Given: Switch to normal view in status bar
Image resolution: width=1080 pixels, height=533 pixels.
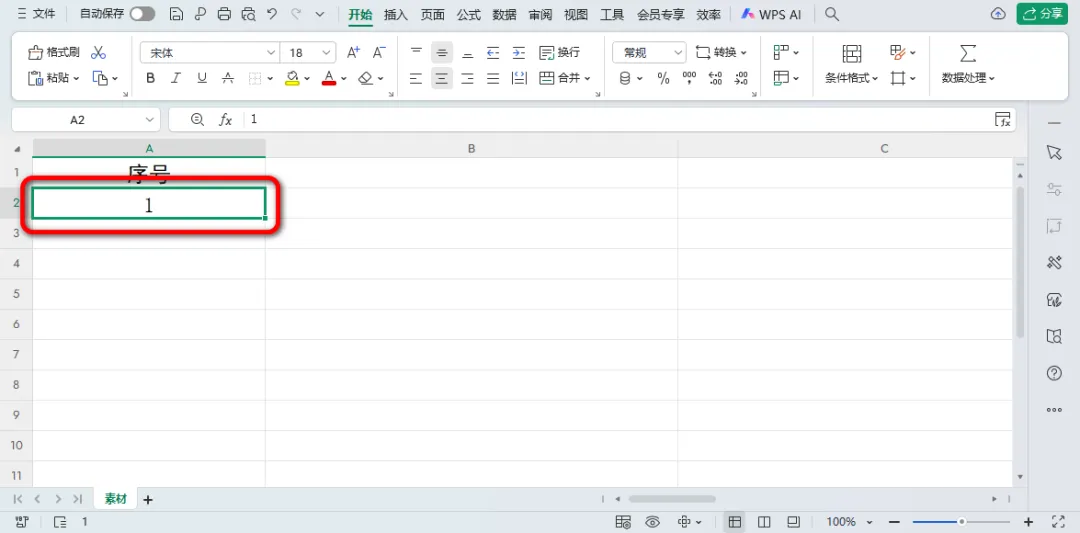Looking at the screenshot, I should (735, 521).
